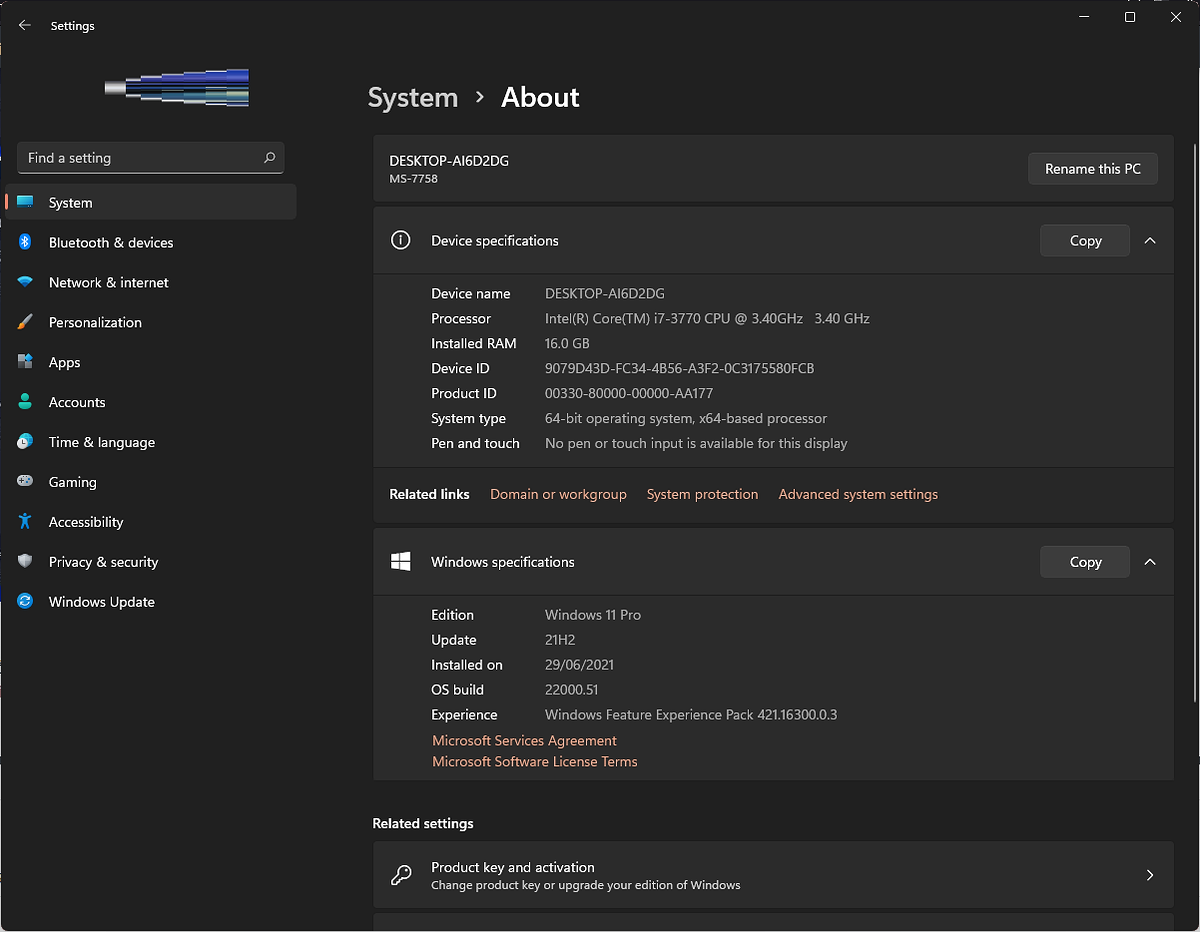Click the product key icon
The height and width of the screenshot is (932, 1200).
point(400,875)
